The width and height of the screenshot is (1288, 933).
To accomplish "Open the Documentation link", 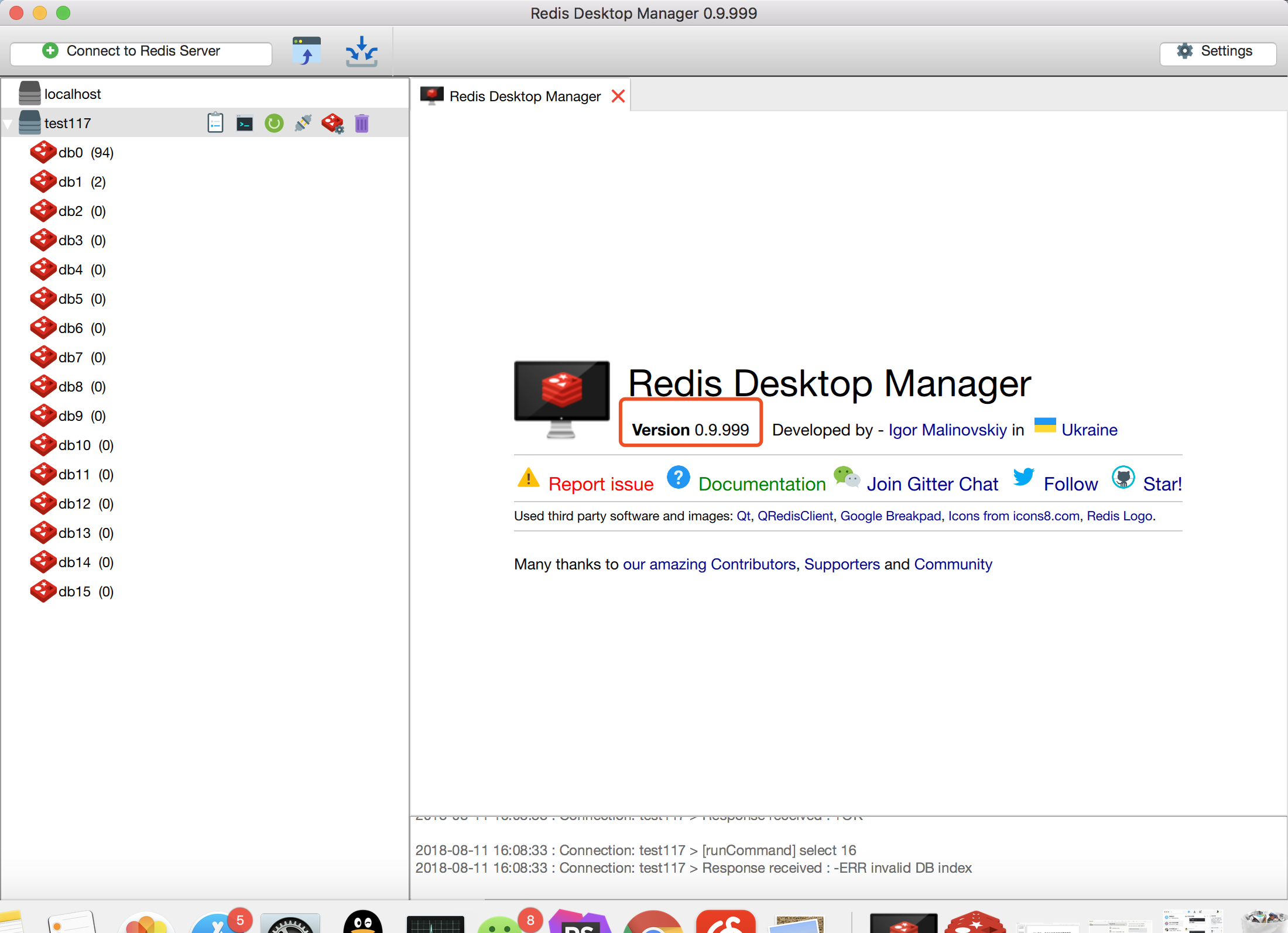I will [x=762, y=484].
